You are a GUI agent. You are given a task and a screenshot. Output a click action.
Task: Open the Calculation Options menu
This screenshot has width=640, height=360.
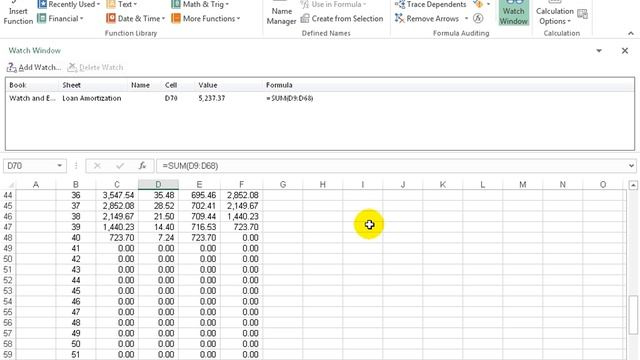pyautogui.click(x=554, y=13)
